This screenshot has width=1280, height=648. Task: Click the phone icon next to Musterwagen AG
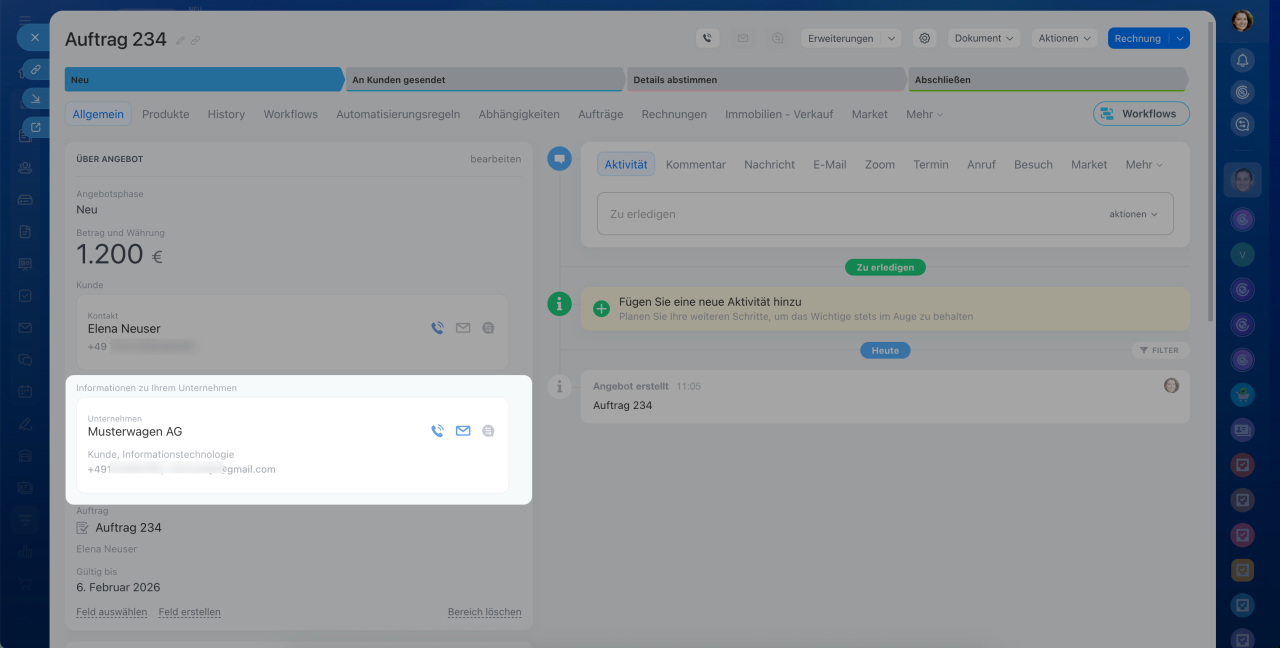pyautogui.click(x=437, y=431)
